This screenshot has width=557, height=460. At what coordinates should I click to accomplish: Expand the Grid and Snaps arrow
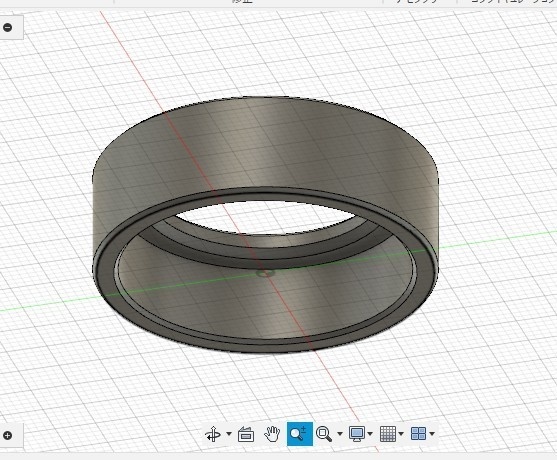tap(401, 434)
